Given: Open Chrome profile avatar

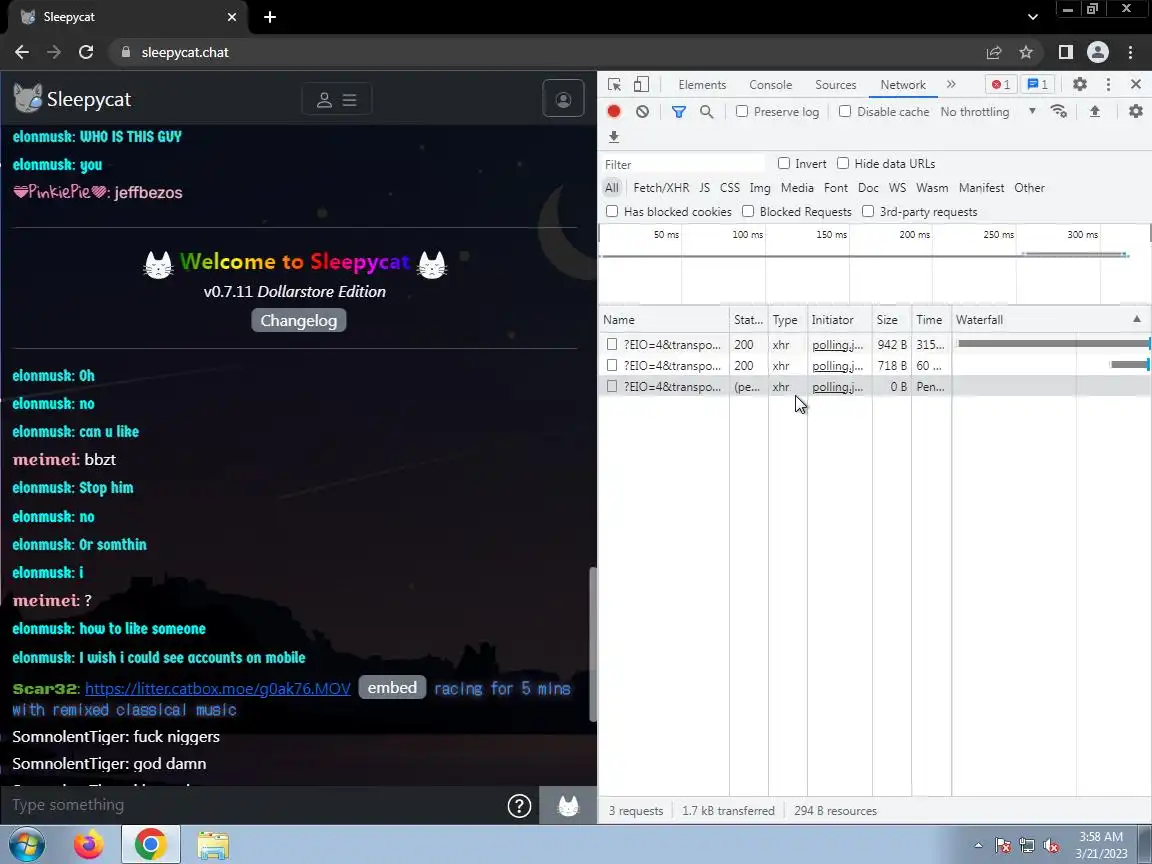Looking at the screenshot, I should coord(1098,52).
